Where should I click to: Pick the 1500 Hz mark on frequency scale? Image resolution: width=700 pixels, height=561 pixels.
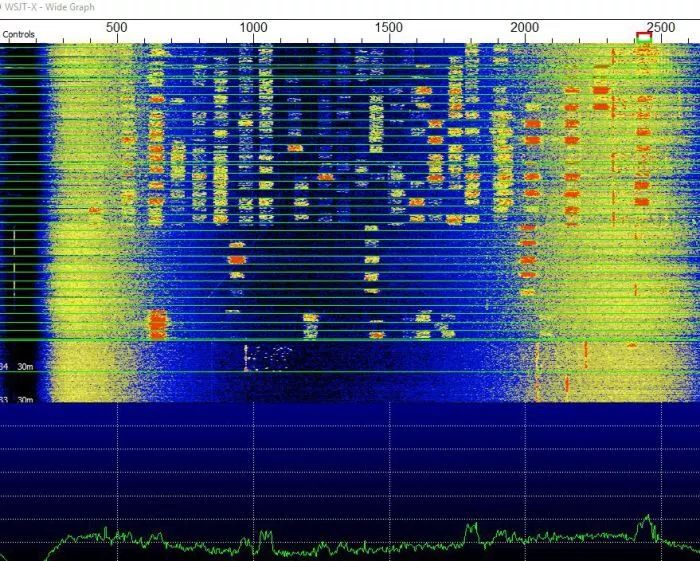(388, 27)
